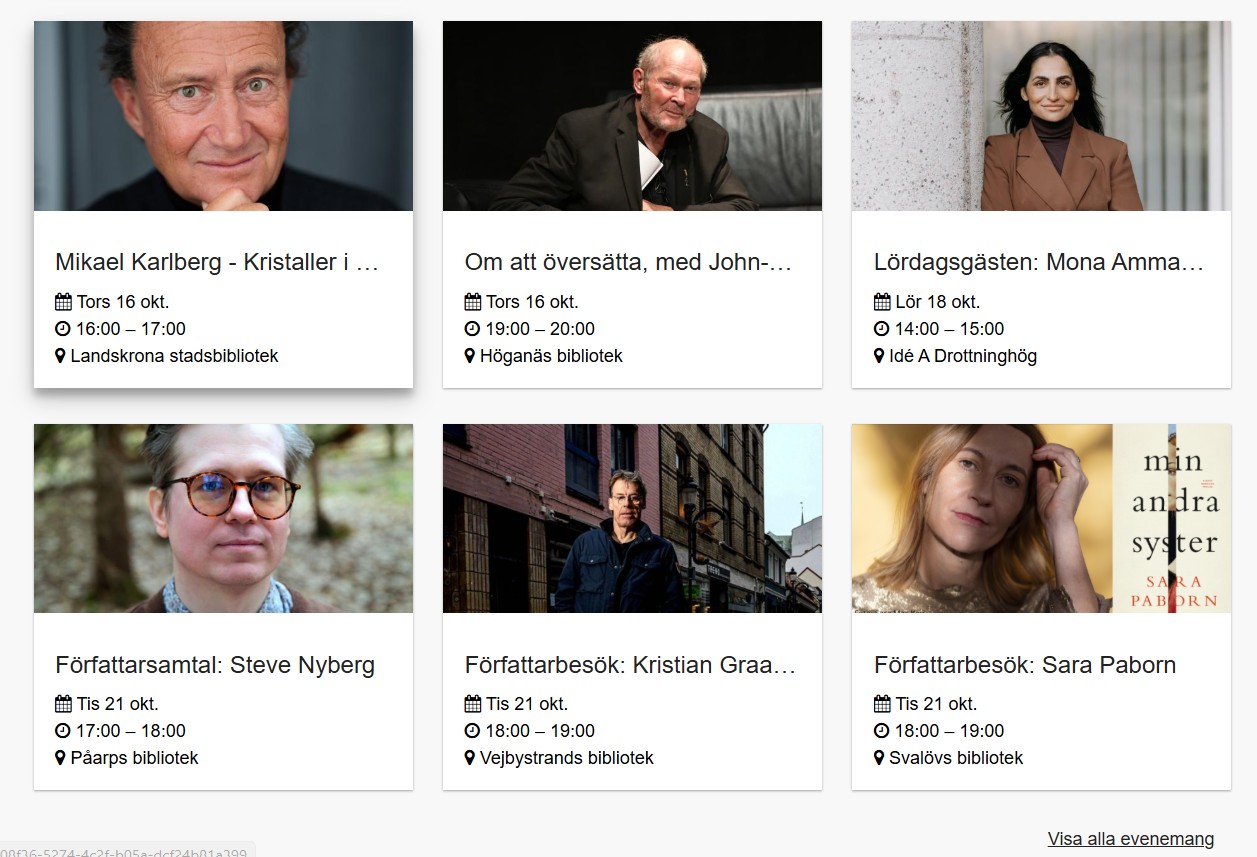Click photo of man with round glasses

pyautogui.click(x=223, y=518)
